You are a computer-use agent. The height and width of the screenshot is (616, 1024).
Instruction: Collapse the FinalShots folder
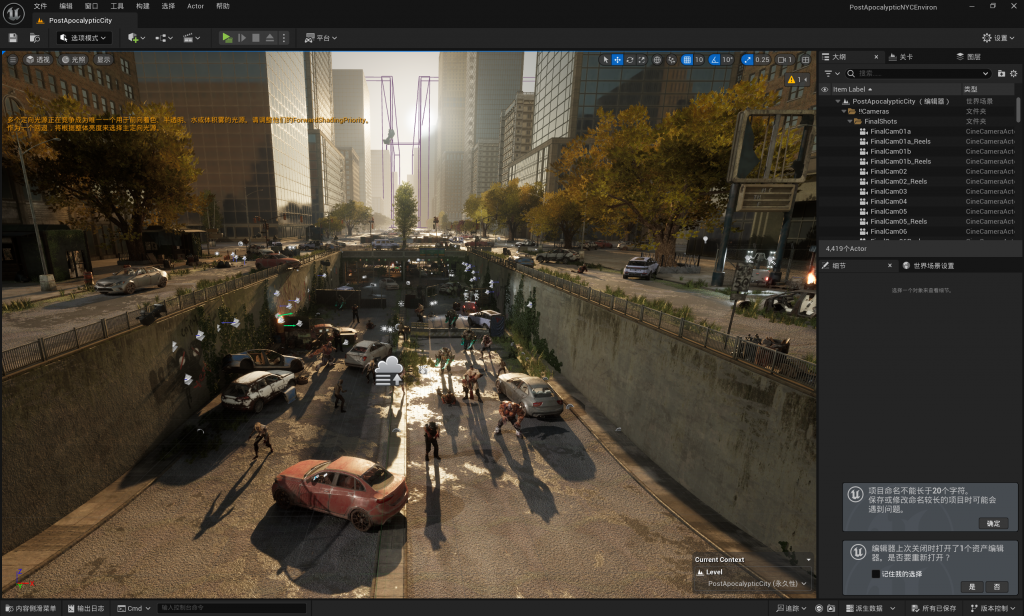[850, 122]
